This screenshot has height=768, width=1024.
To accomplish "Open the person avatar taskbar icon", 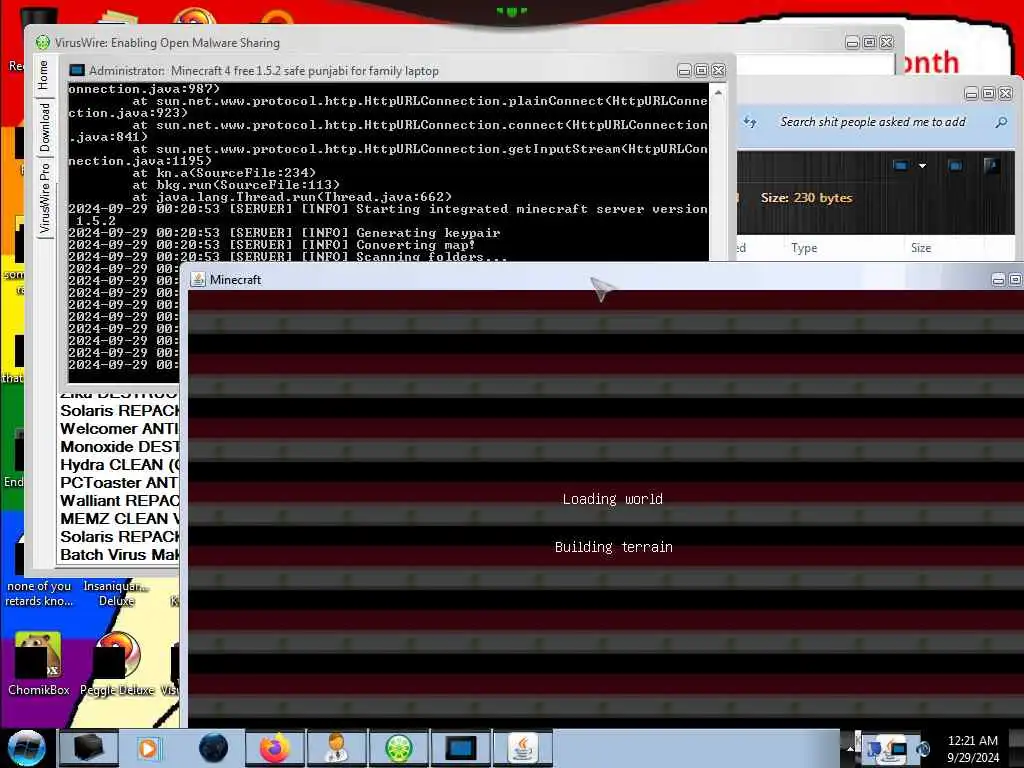I will point(336,748).
